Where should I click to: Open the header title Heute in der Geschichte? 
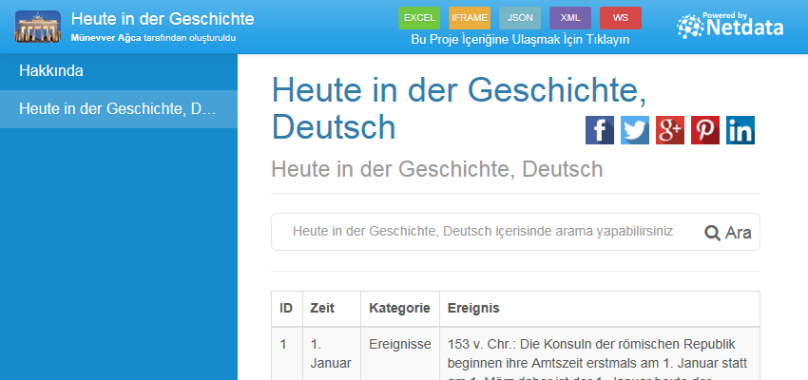[162, 19]
